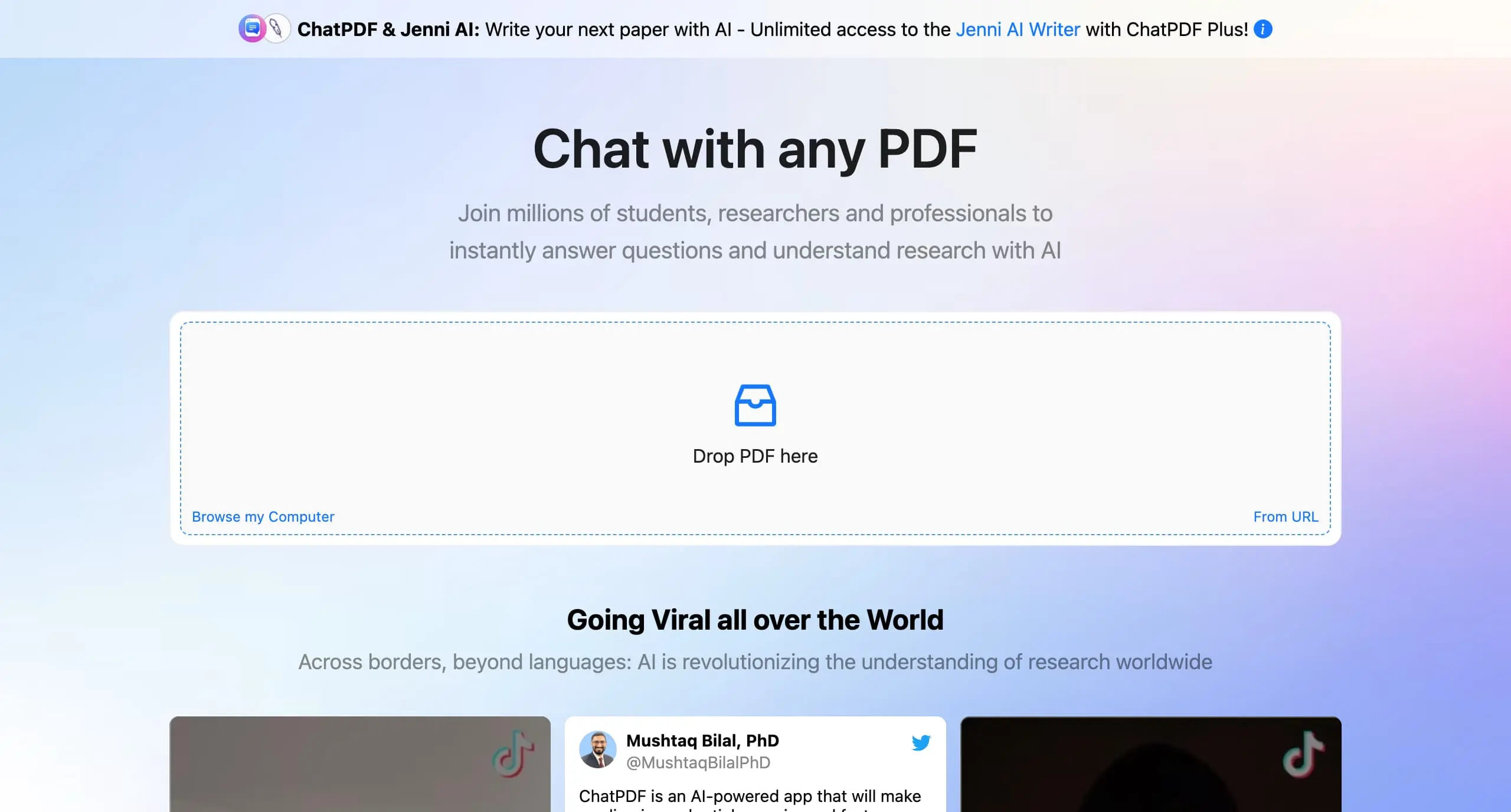Click the Twitter bird icon on tweet card

(x=921, y=742)
